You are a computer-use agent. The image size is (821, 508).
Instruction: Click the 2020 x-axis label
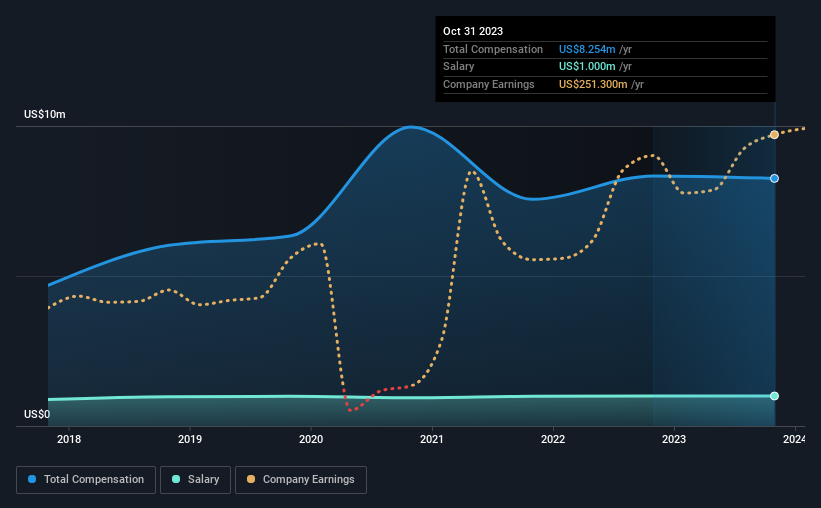[311, 439]
